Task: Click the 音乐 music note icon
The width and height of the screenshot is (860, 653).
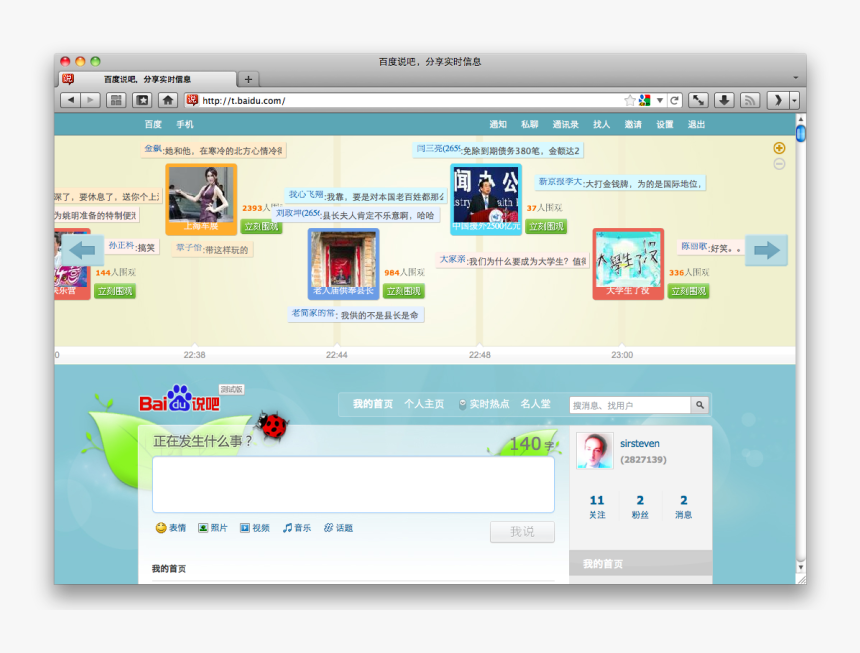Action: (x=287, y=528)
